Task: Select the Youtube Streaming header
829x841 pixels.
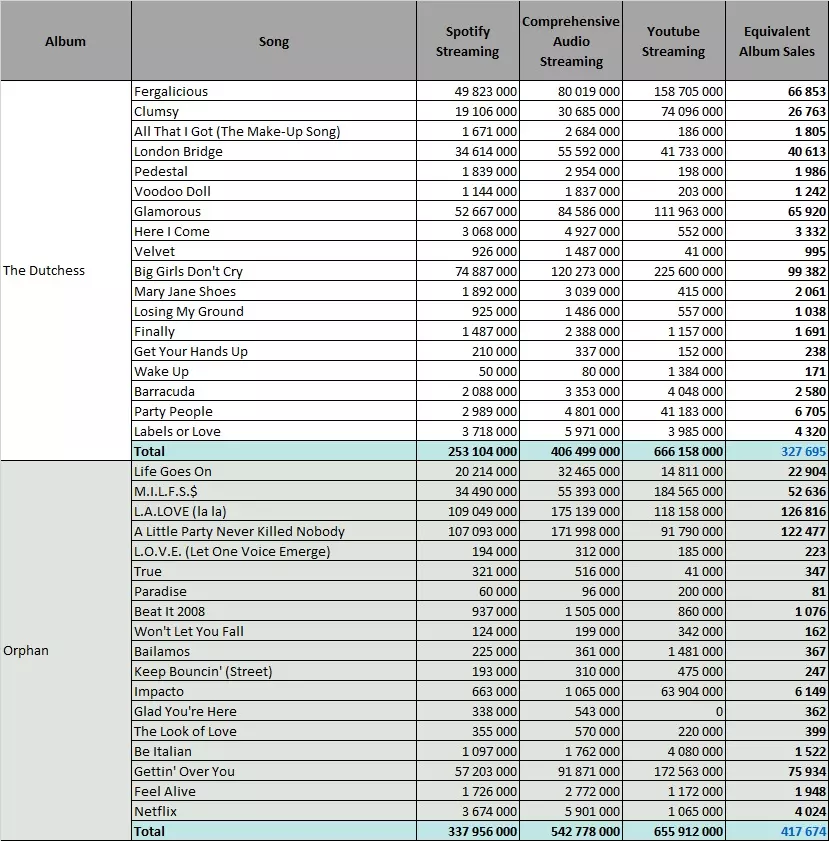Action: pos(673,41)
